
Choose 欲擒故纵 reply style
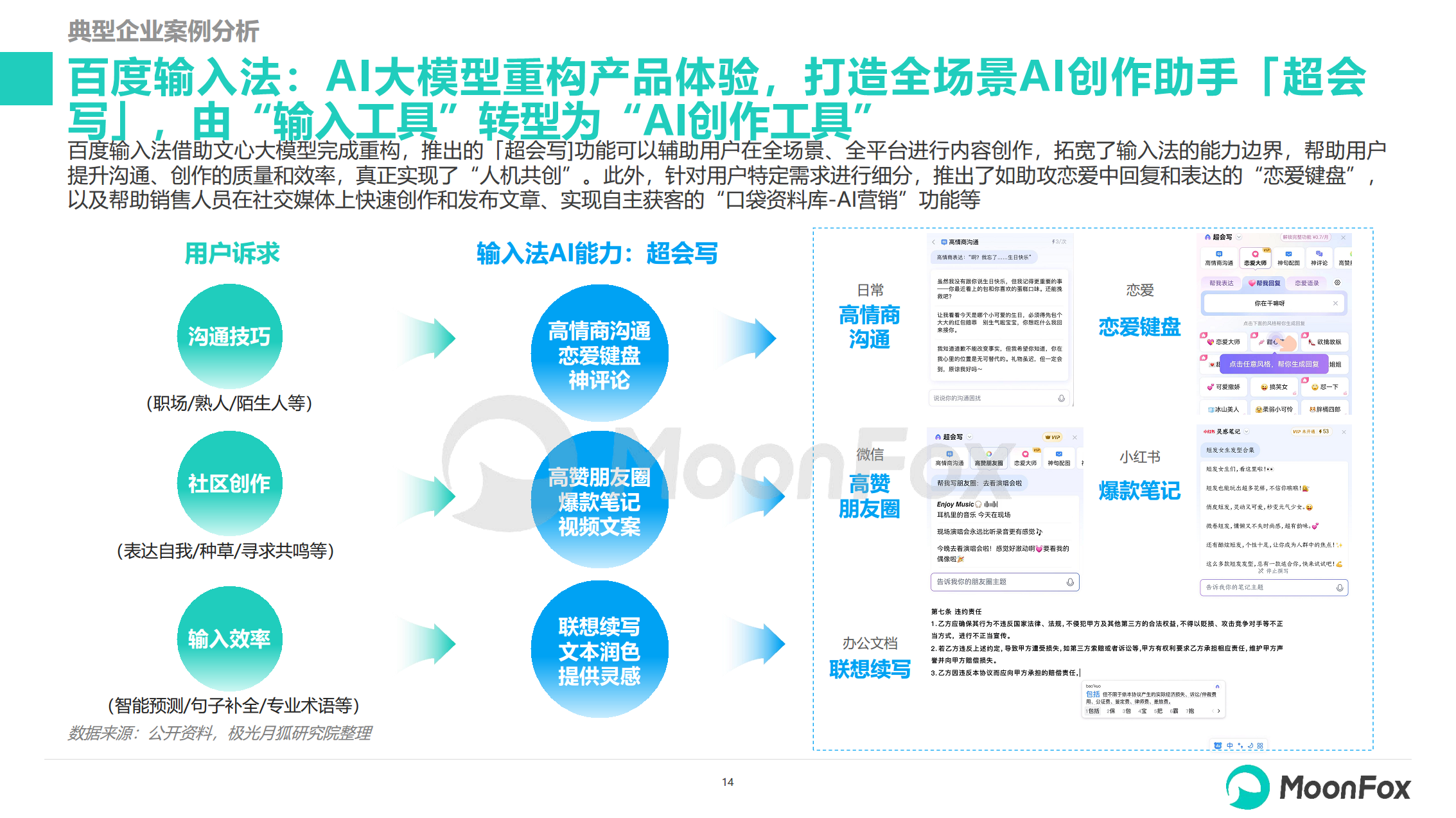tap(1325, 342)
